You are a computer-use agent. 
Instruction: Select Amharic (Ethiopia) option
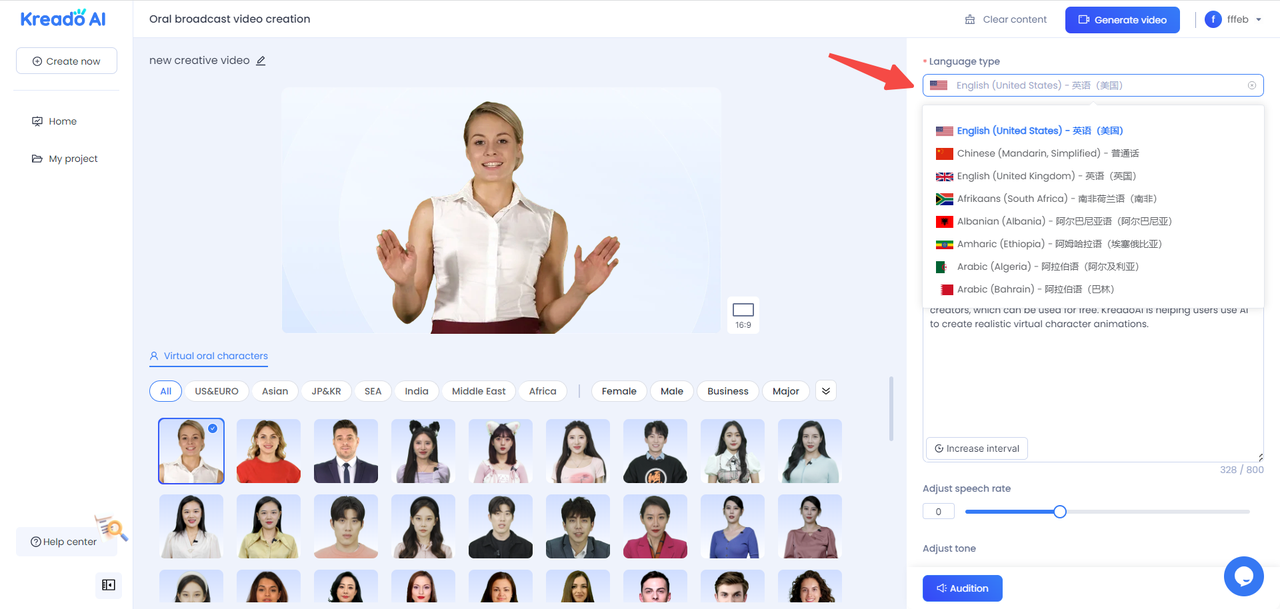(1093, 244)
